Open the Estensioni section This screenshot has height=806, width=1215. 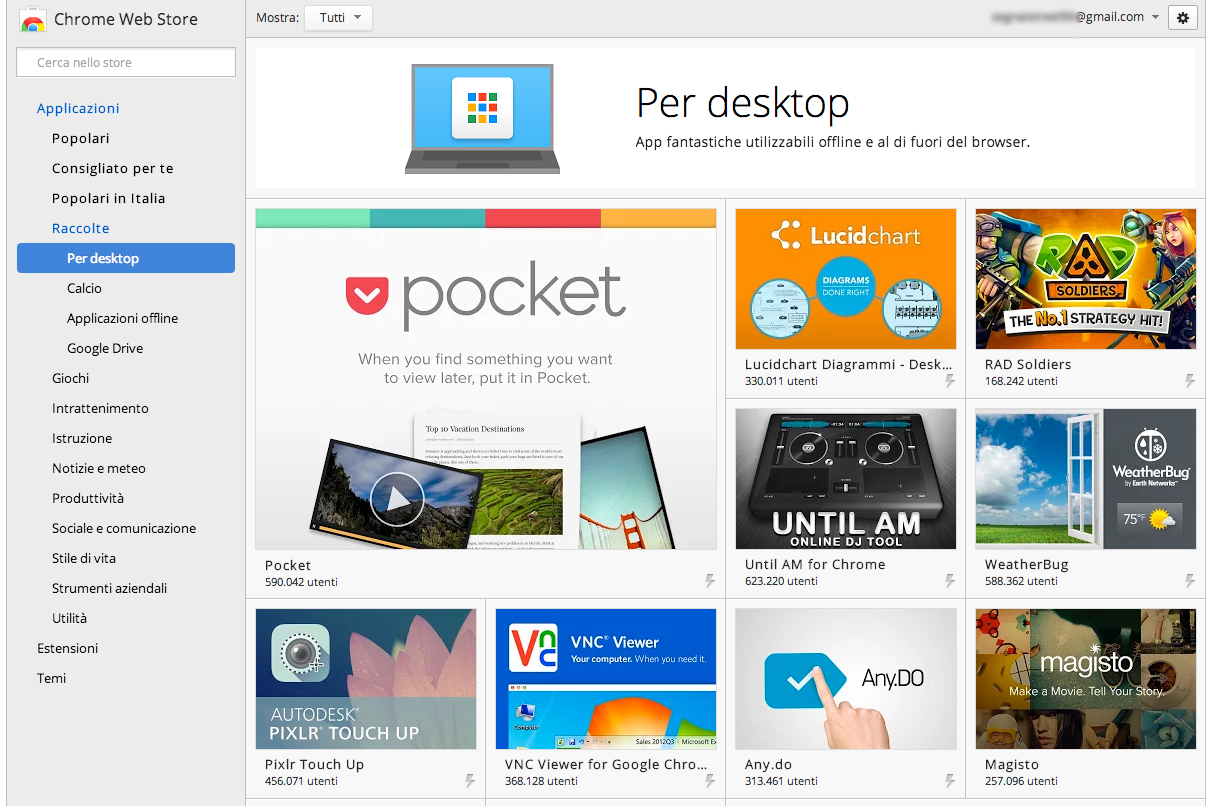(67, 648)
